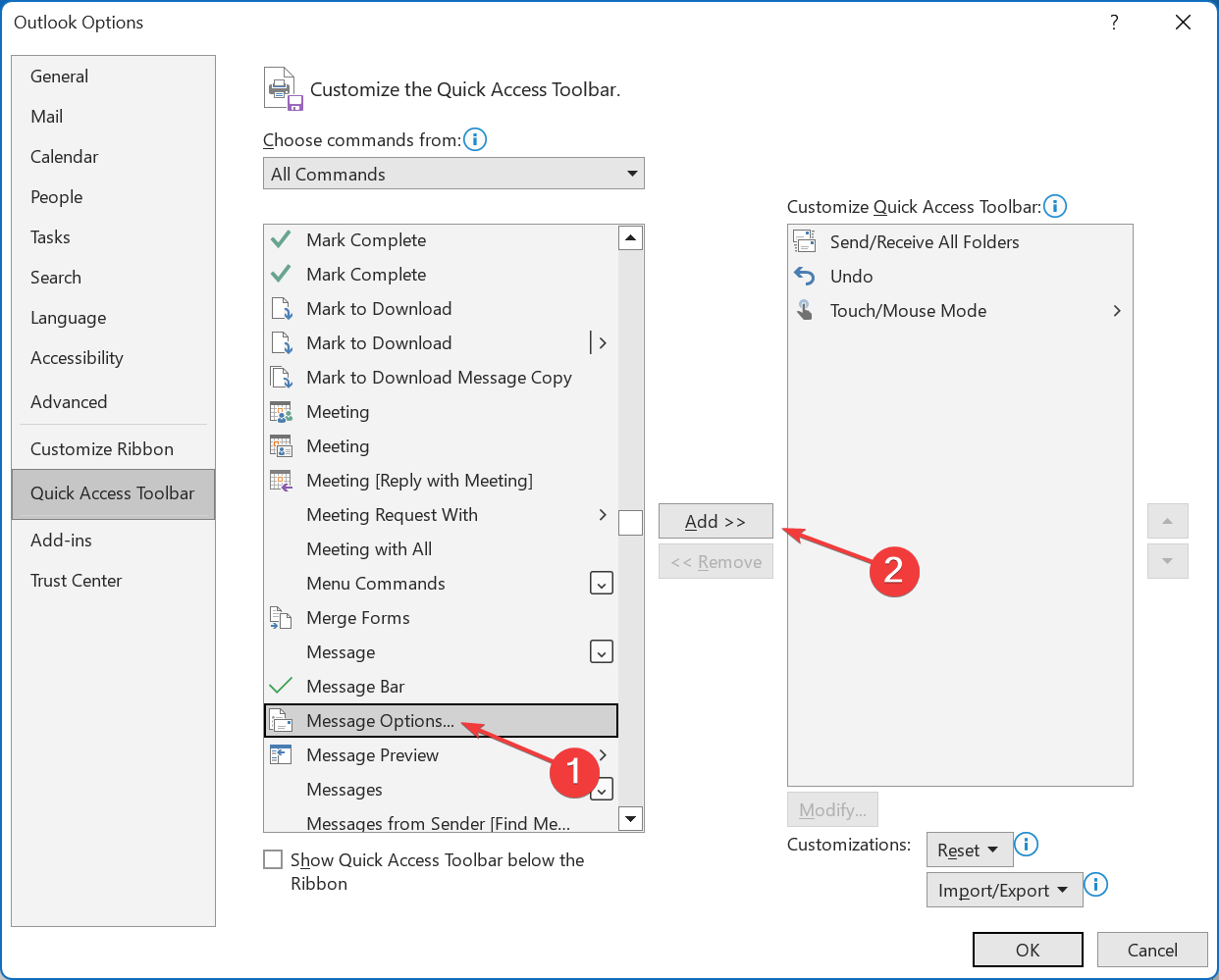Click the Mark to Download Message Copy icon

281,377
